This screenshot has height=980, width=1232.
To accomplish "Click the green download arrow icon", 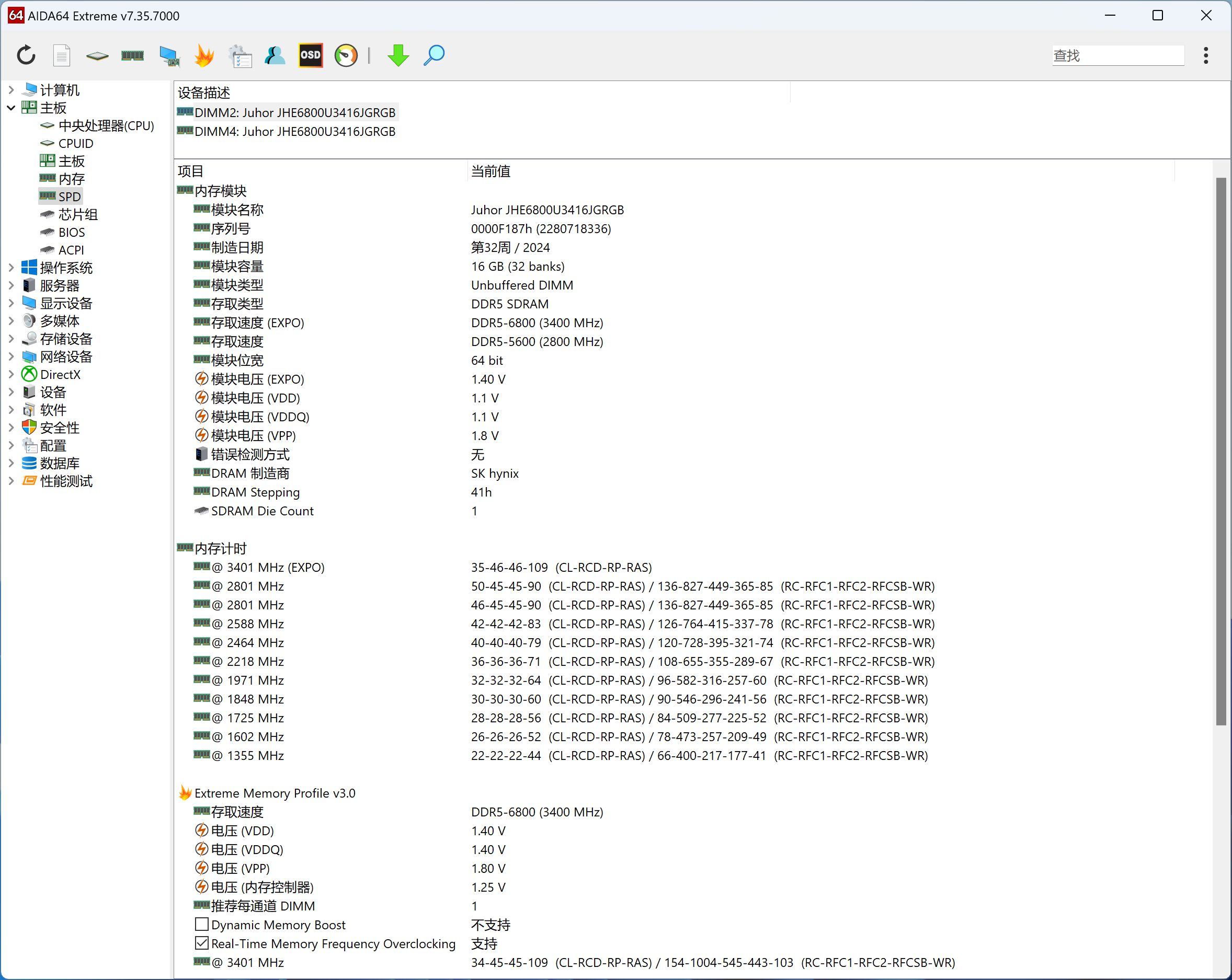I will (398, 55).
